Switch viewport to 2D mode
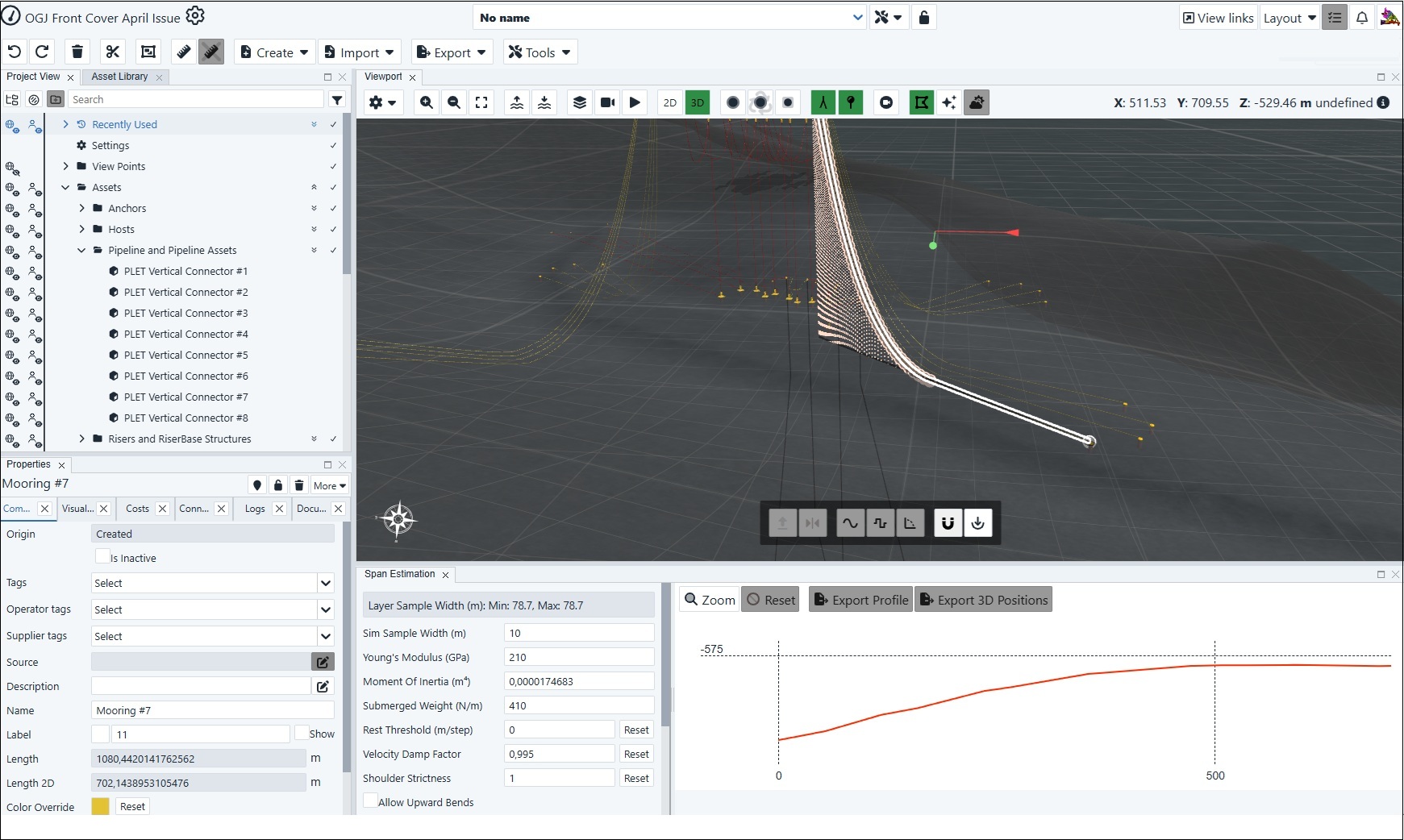 pos(669,102)
